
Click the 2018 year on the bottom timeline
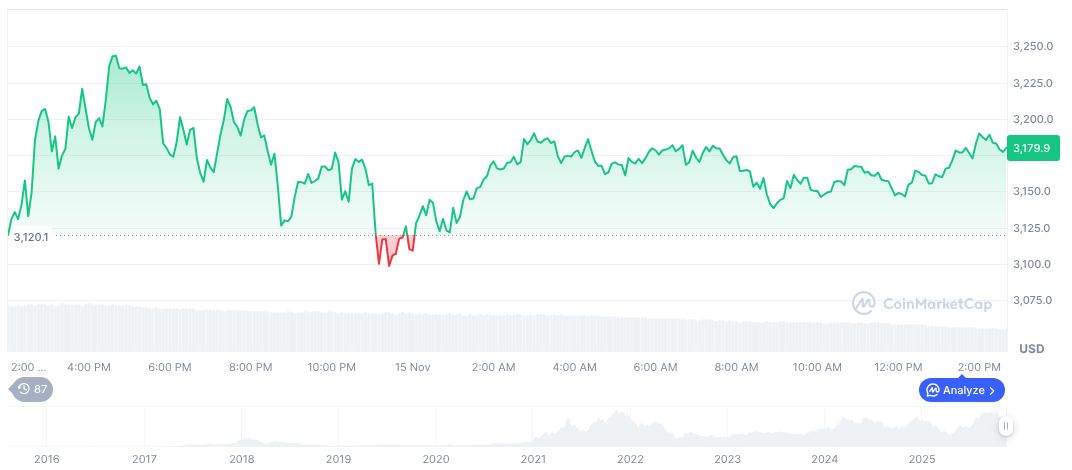coord(241,459)
